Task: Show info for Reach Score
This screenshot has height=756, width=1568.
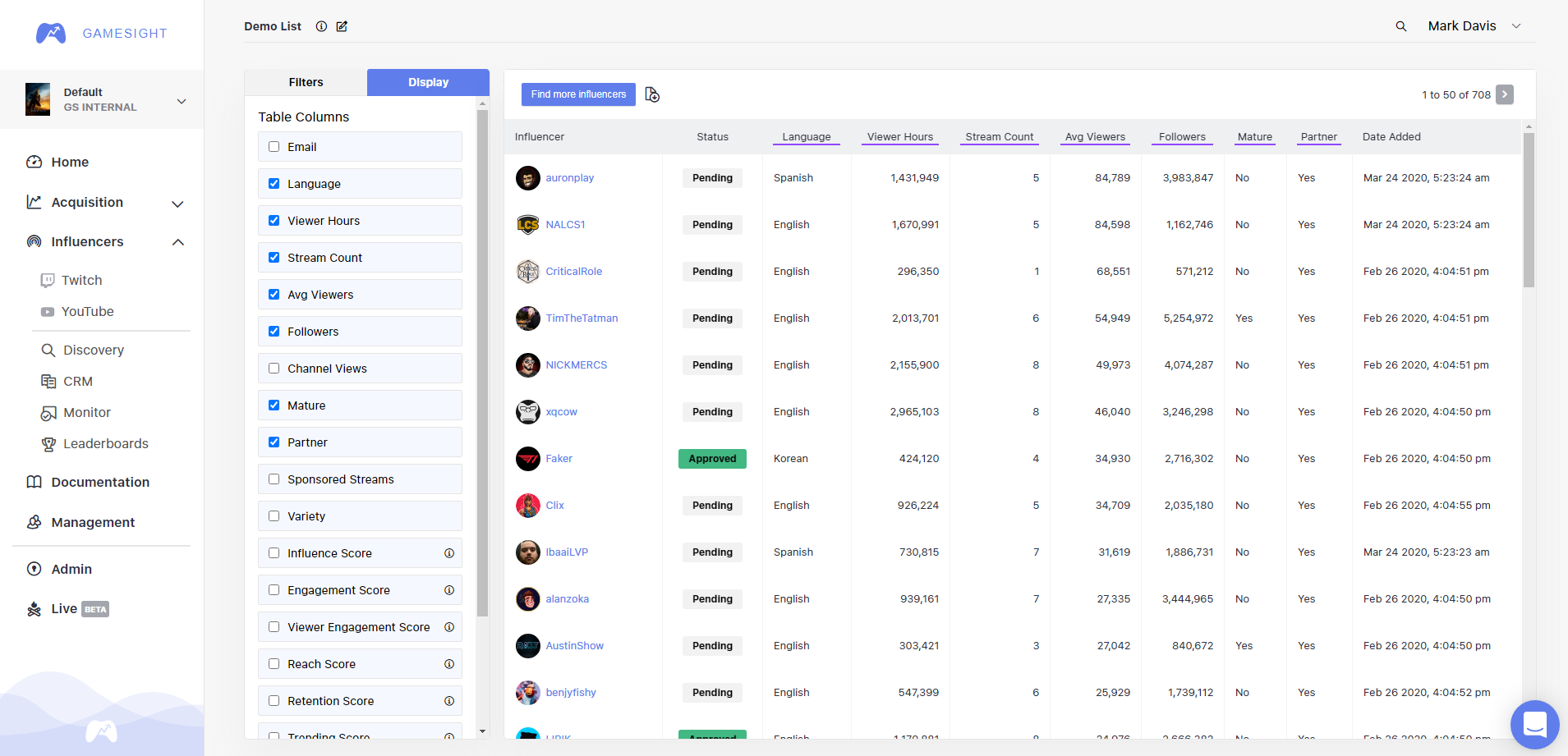Action: (449, 664)
